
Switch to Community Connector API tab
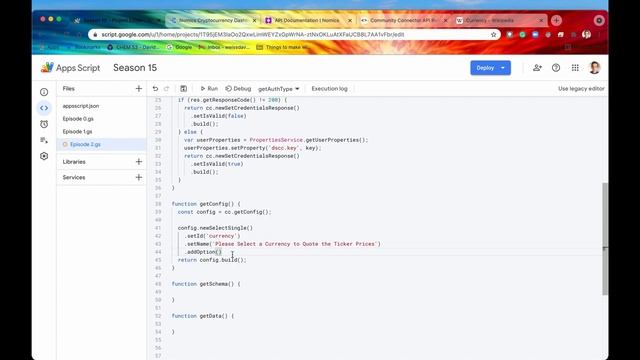pos(403,20)
